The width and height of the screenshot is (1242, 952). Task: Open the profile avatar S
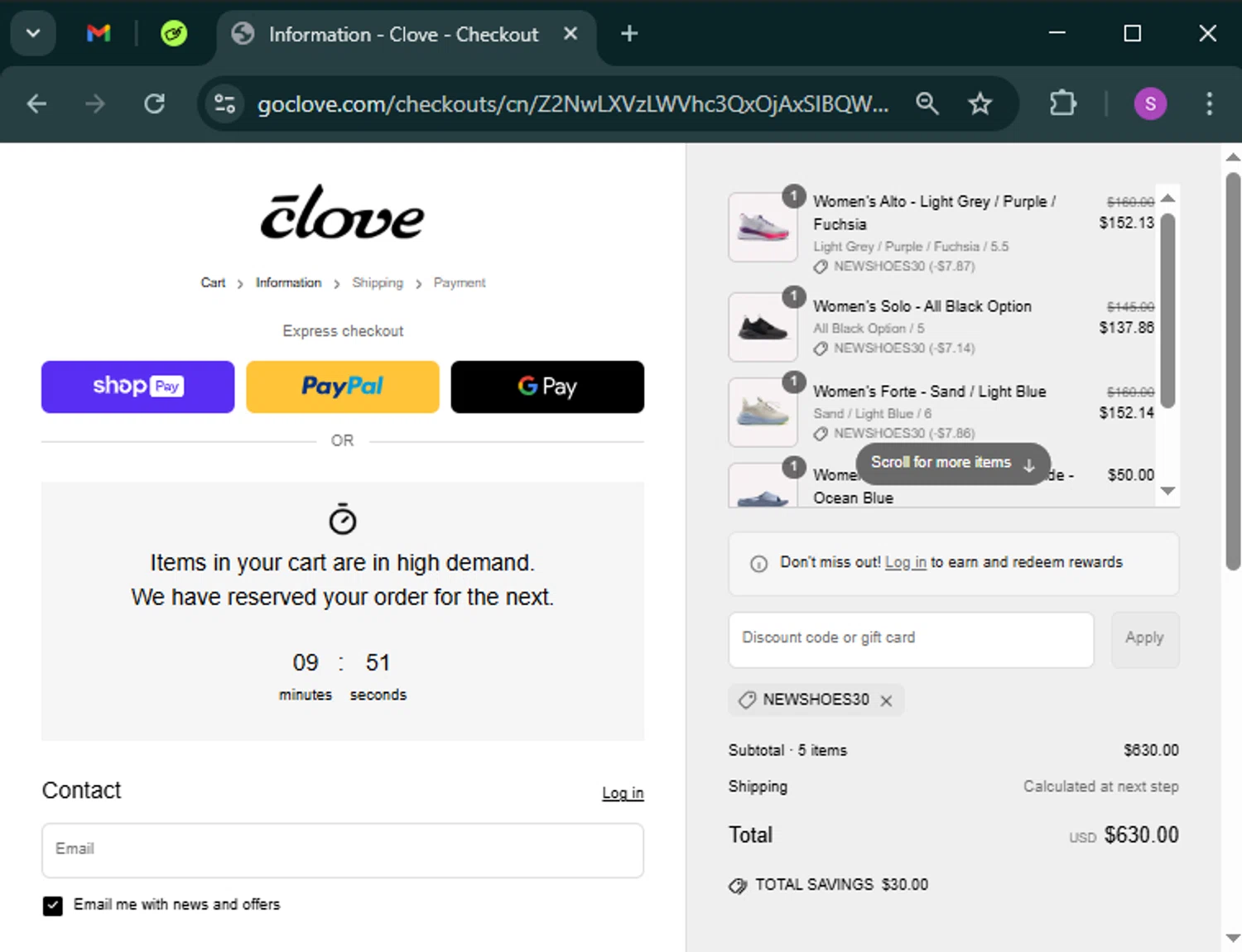click(x=1150, y=103)
